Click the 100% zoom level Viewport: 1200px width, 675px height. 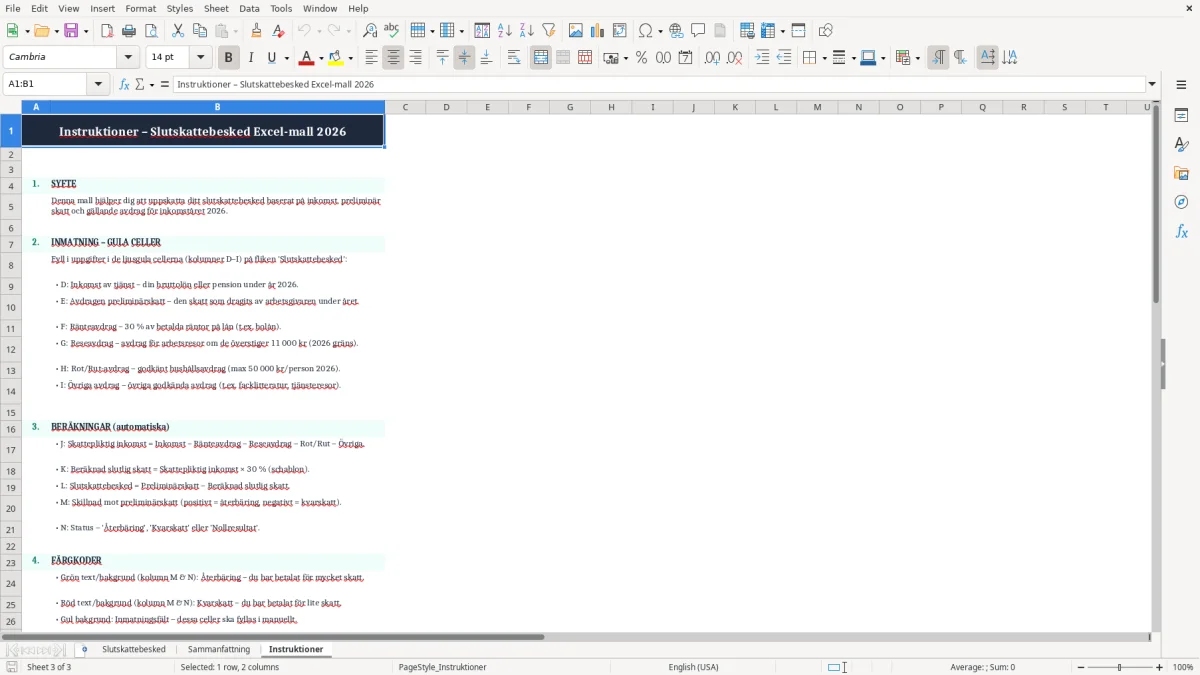[x=1183, y=667]
